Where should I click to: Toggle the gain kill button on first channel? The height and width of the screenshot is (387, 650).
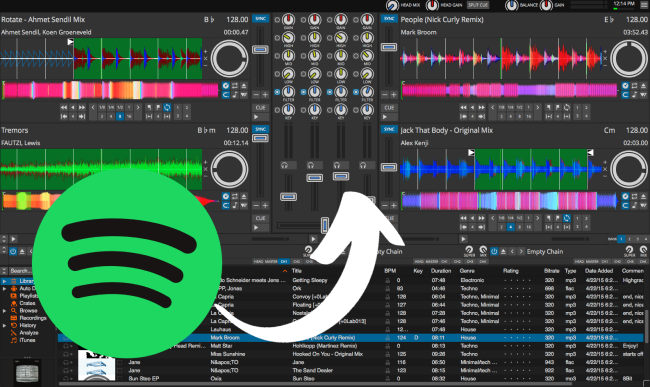point(277,19)
